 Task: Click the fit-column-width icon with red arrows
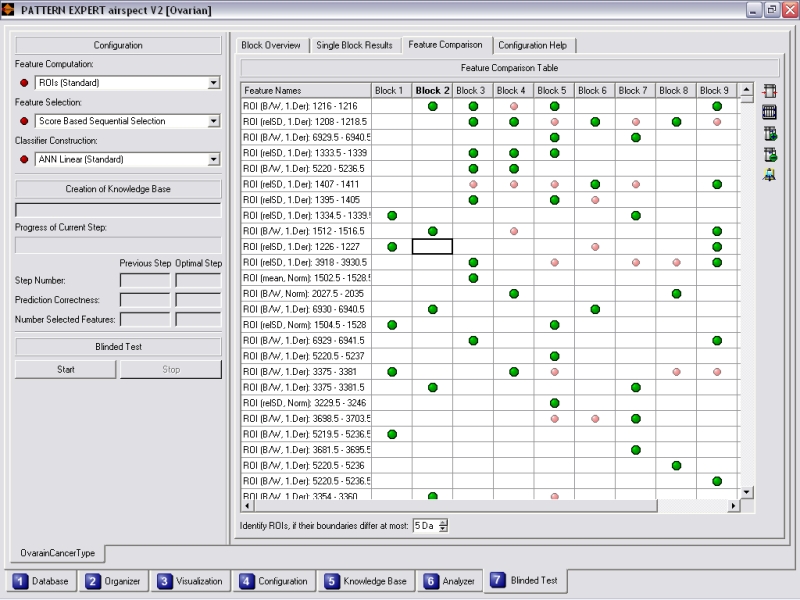(769, 91)
